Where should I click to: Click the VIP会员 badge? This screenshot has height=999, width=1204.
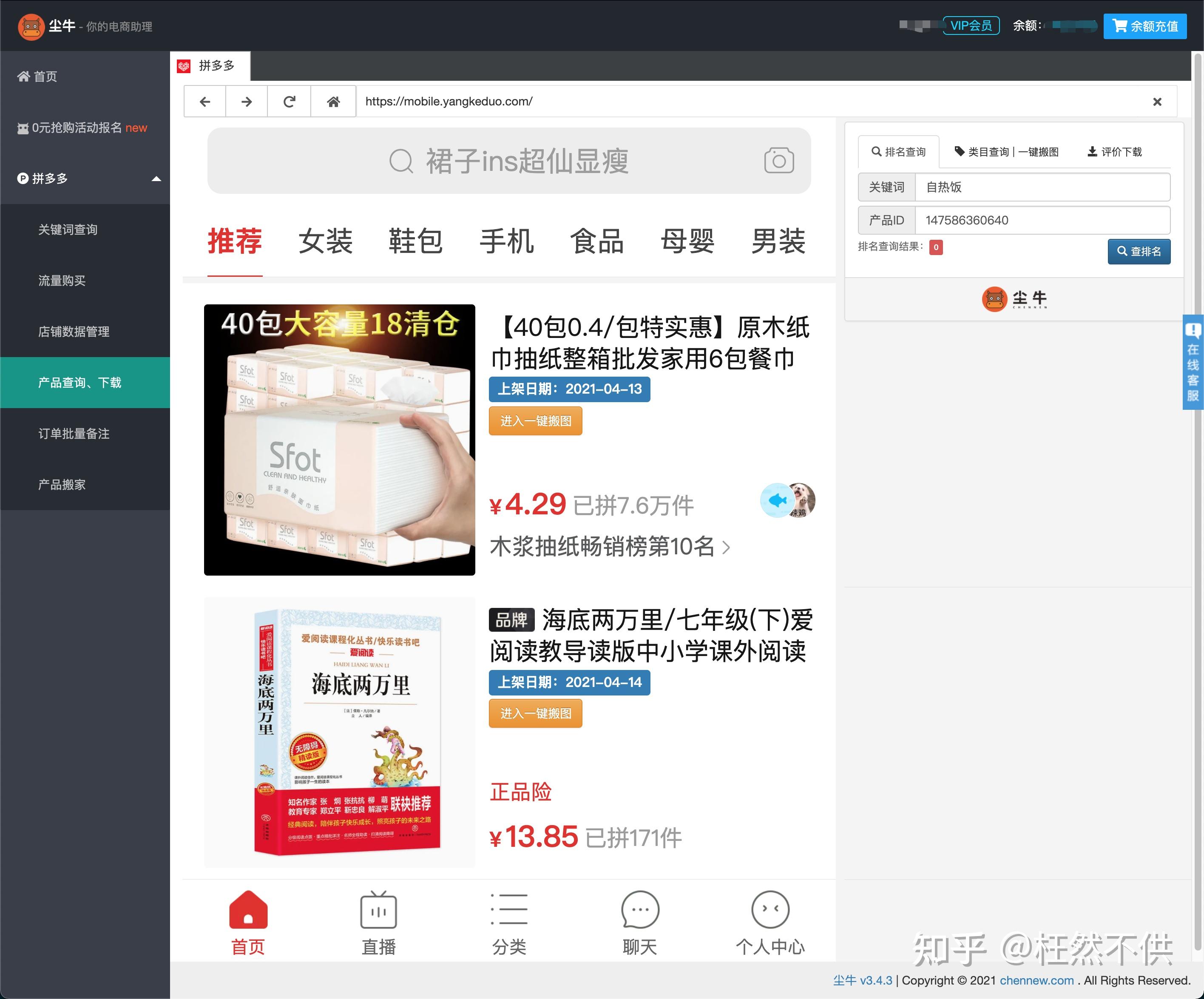point(971,26)
